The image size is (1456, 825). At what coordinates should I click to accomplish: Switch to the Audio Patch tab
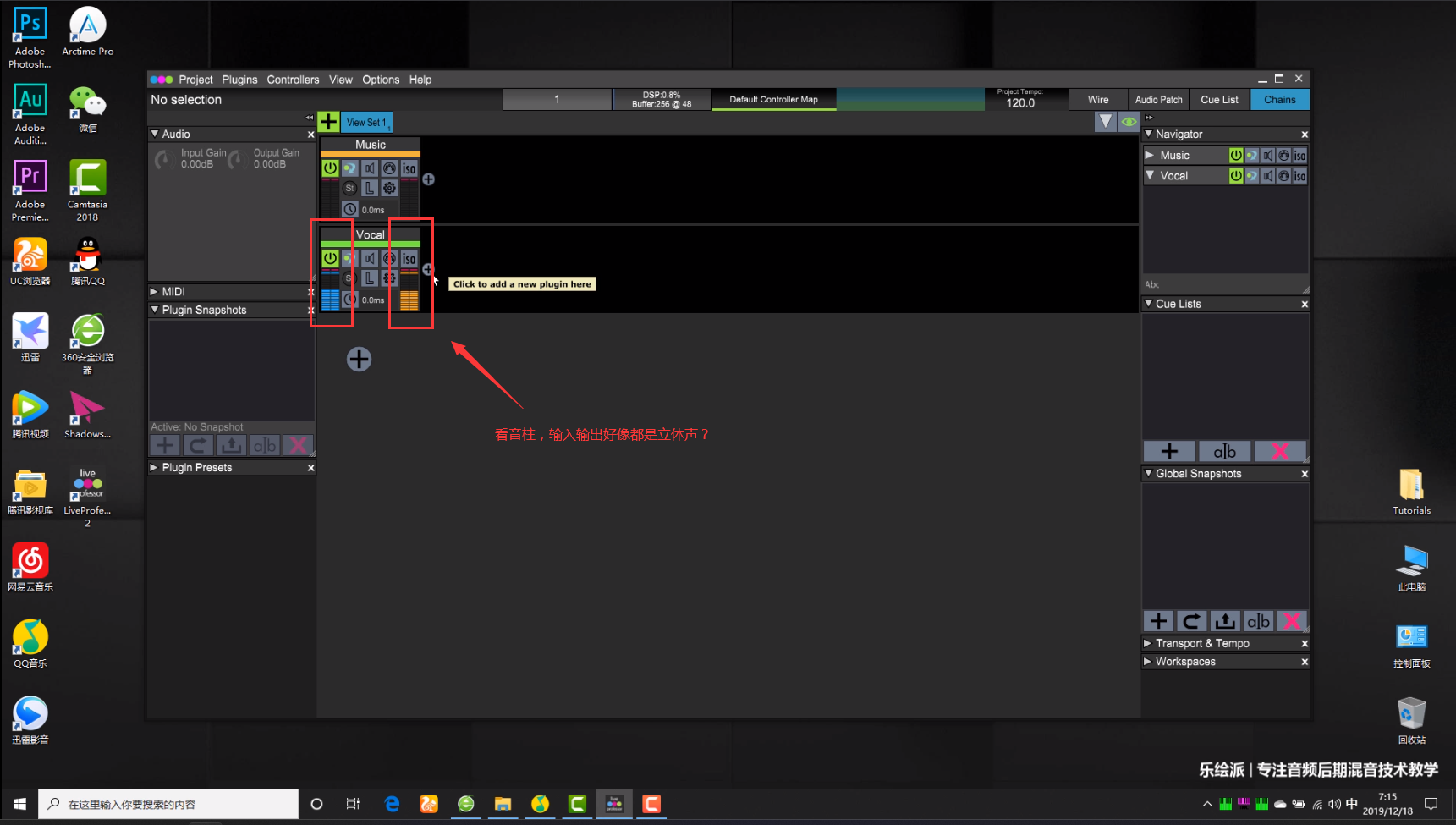click(1158, 100)
